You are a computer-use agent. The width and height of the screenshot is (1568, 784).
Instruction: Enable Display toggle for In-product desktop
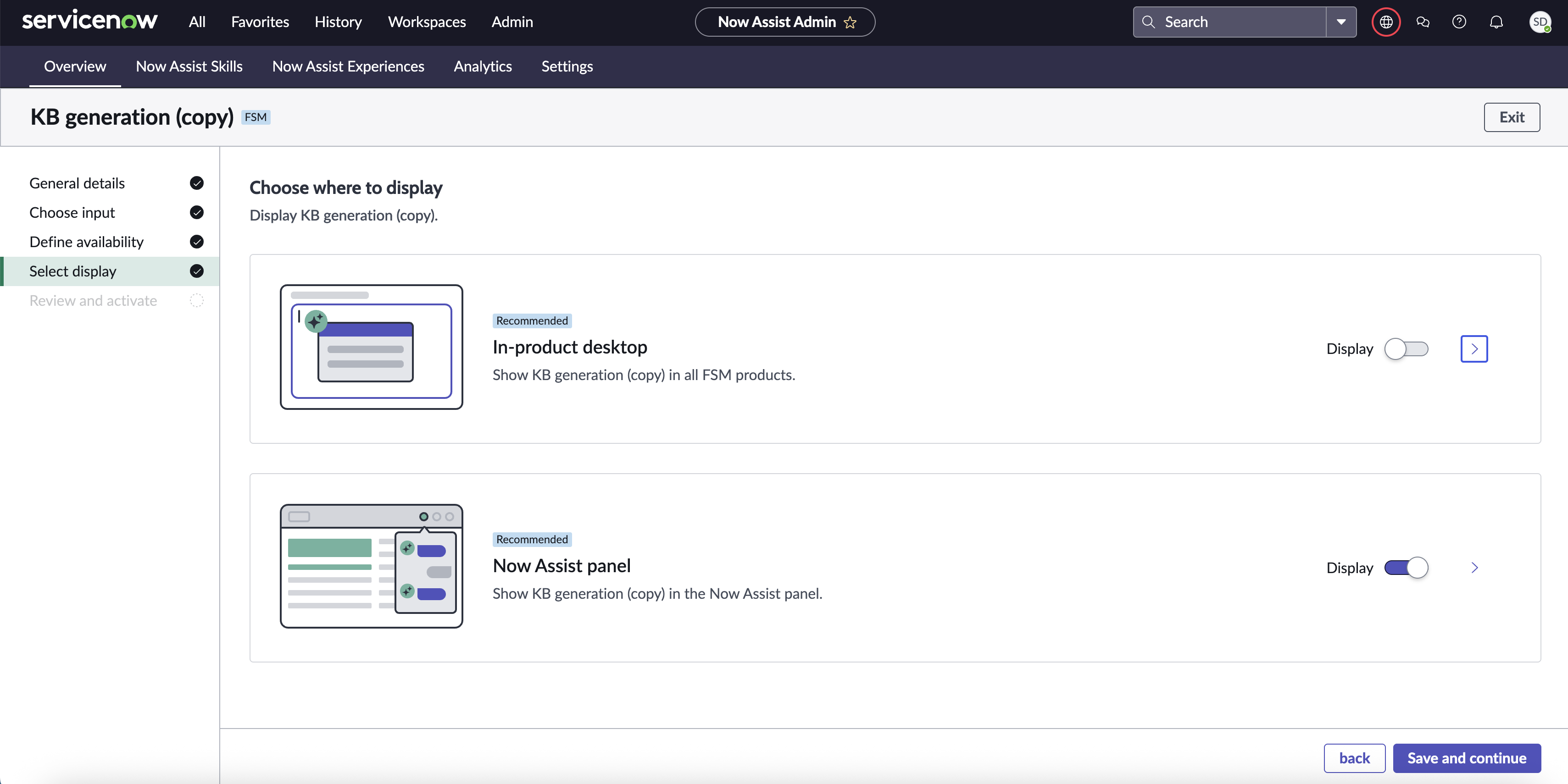pyautogui.click(x=1406, y=349)
